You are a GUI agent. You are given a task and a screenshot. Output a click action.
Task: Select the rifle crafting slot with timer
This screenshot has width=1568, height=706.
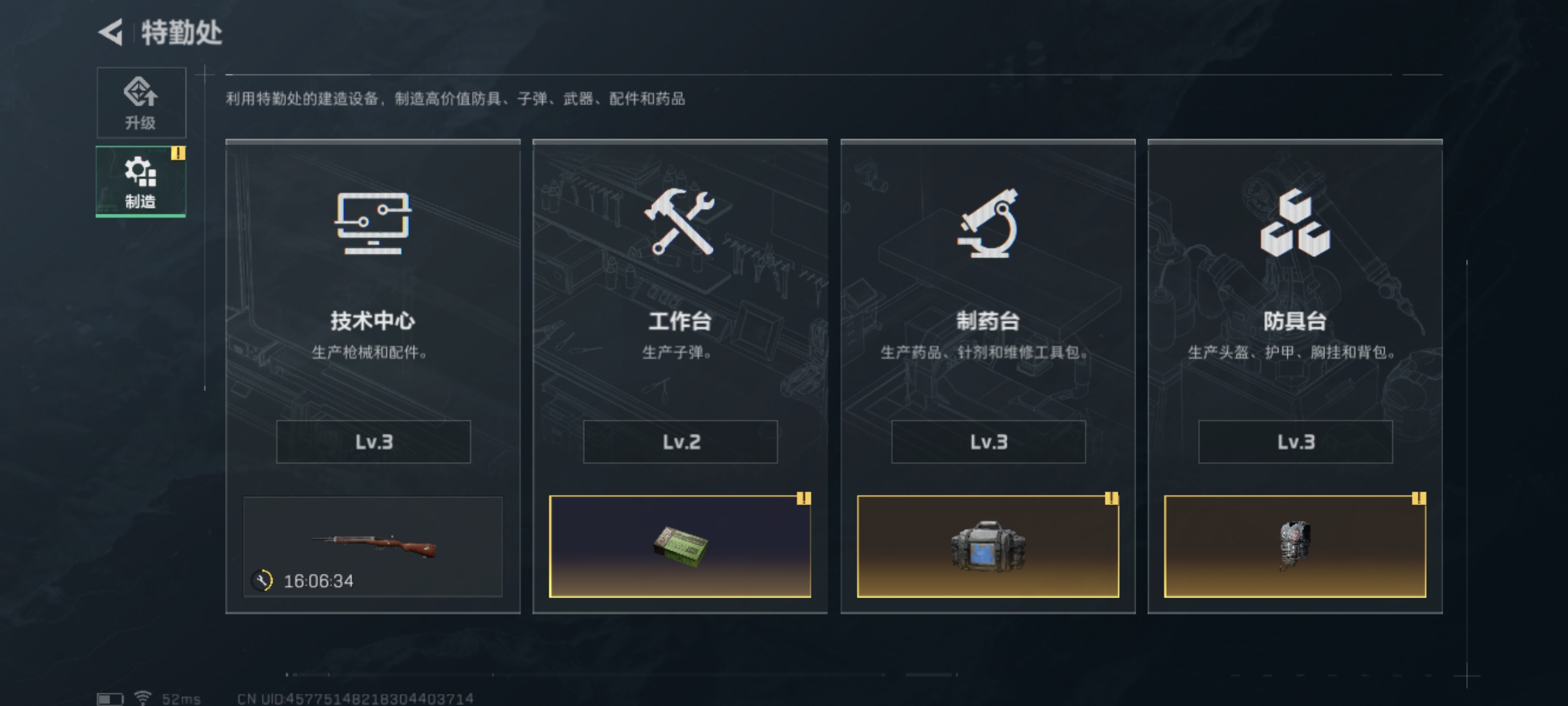tap(373, 546)
